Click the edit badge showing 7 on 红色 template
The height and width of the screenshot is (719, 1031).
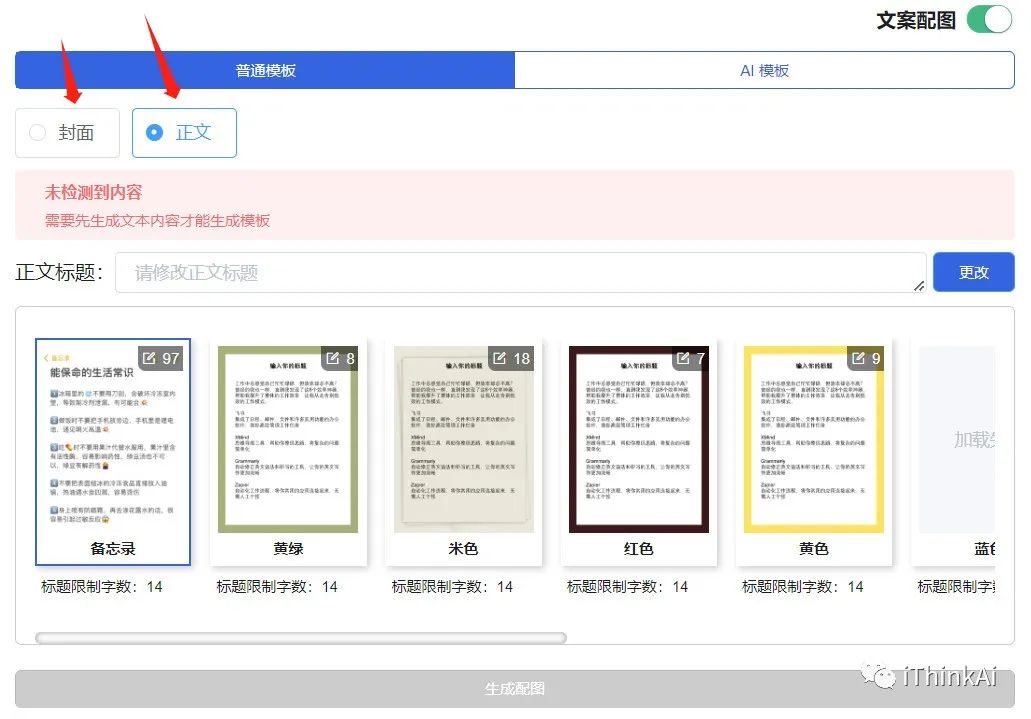686,358
